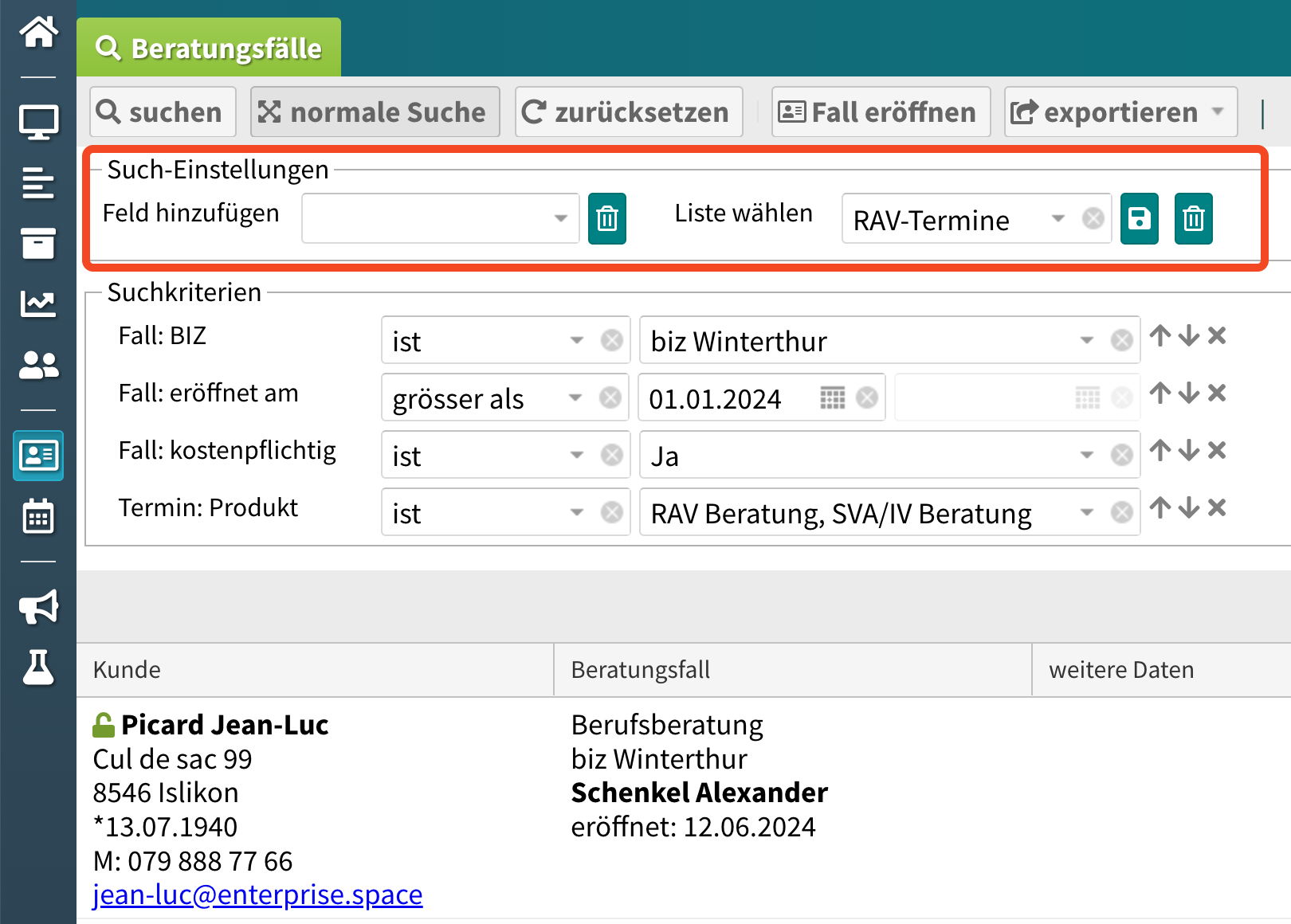Viewport: 1291px width, 924px height.
Task: Remove the Fall: kostenpflichtig criterion
Action: coord(1217,450)
